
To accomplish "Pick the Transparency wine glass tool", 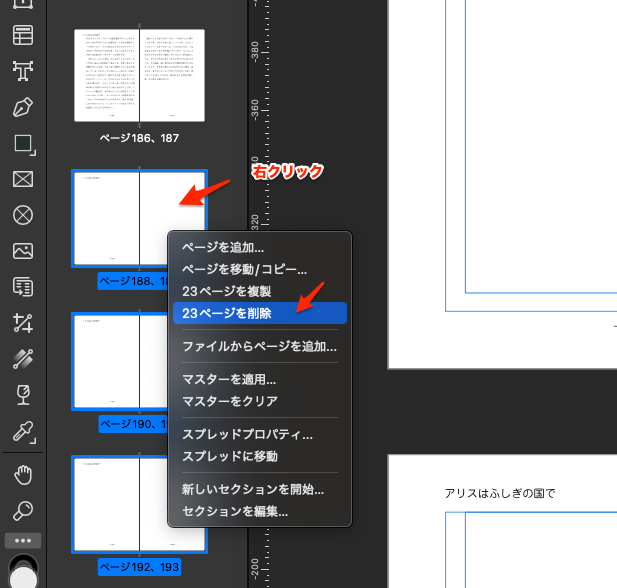I will click(x=23, y=395).
